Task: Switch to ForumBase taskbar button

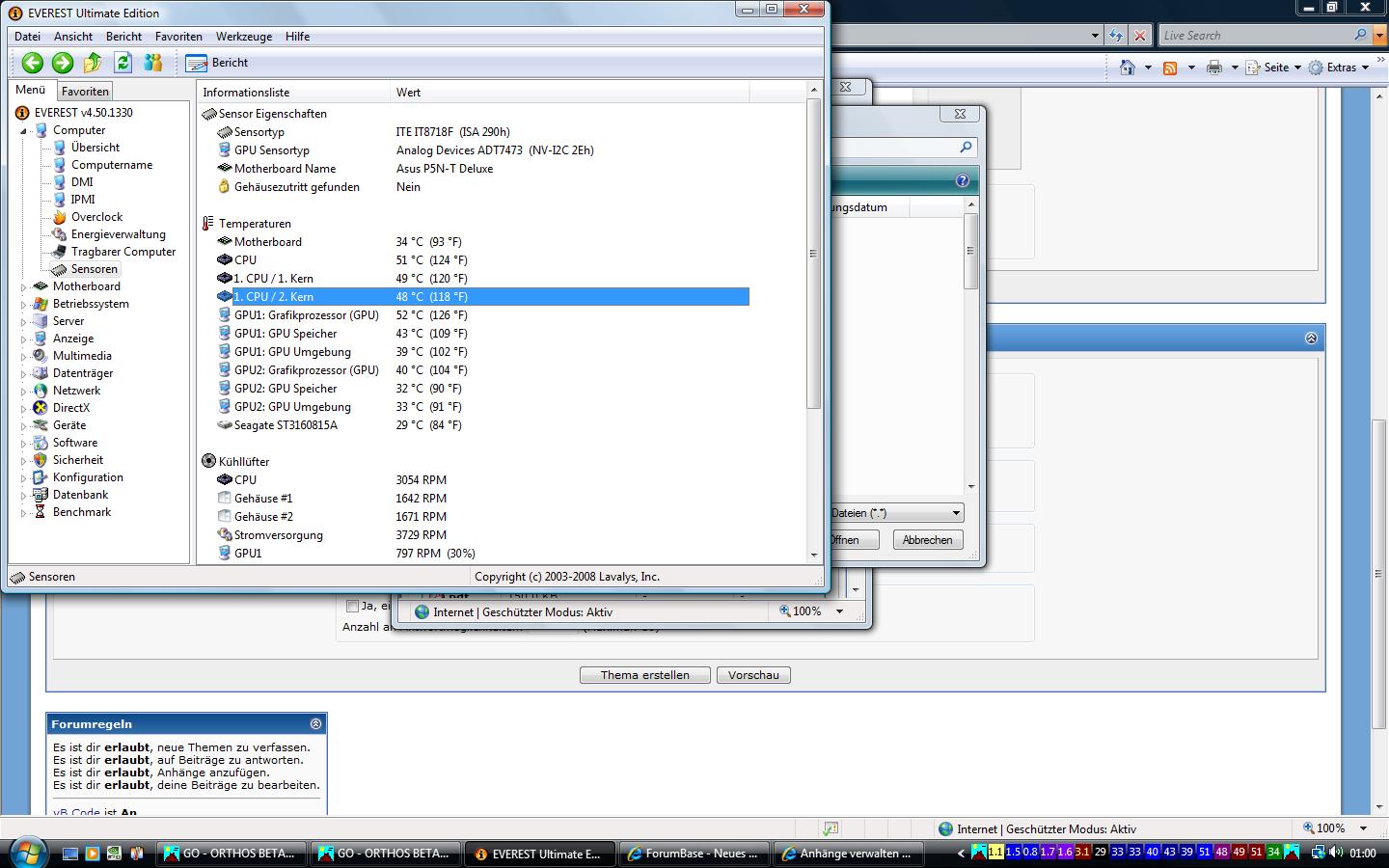Action: pyautogui.click(x=694, y=854)
